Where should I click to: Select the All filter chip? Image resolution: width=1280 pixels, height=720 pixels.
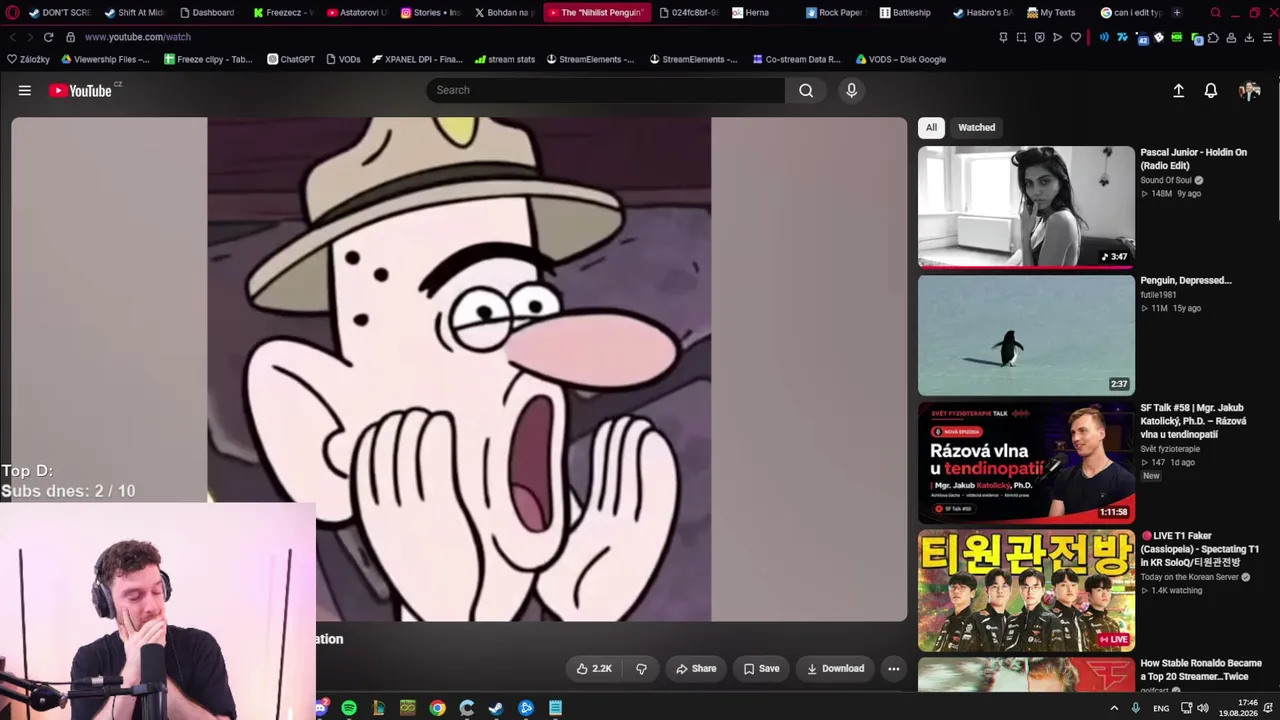pos(931,127)
